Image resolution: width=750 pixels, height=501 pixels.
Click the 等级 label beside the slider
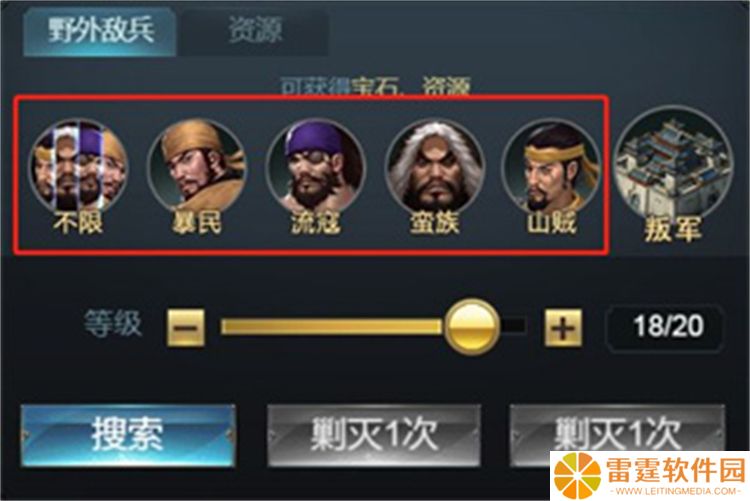click(x=113, y=324)
